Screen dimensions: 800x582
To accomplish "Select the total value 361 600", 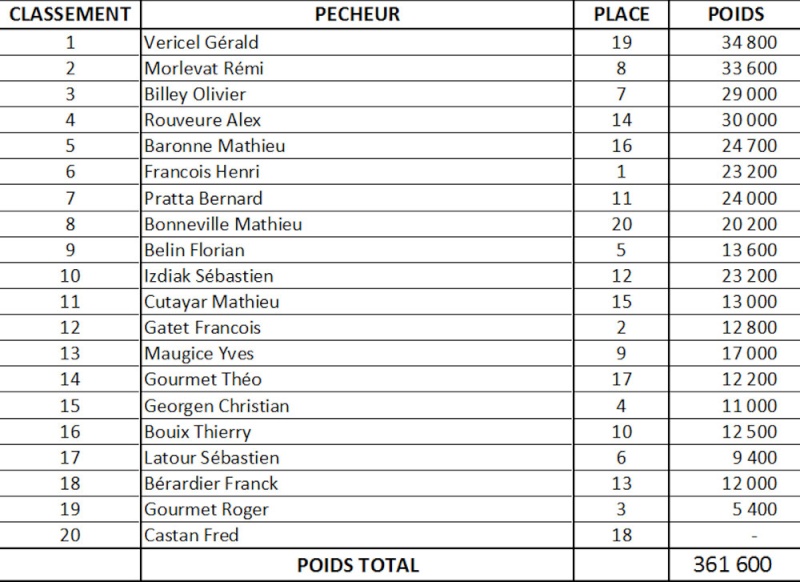I will (x=732, y=565).
